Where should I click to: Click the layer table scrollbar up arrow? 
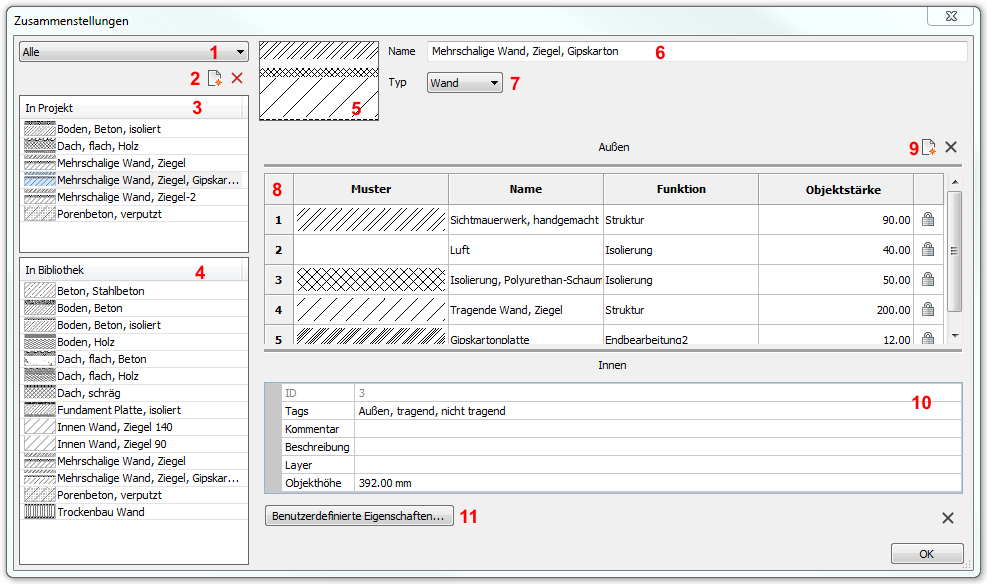(955, 182)
